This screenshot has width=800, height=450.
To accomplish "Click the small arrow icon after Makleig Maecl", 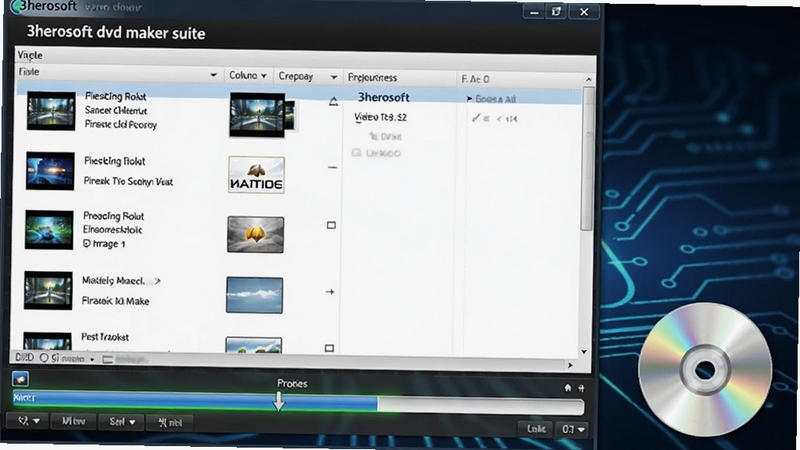I will pyautogui.click(x=157, y=281).
